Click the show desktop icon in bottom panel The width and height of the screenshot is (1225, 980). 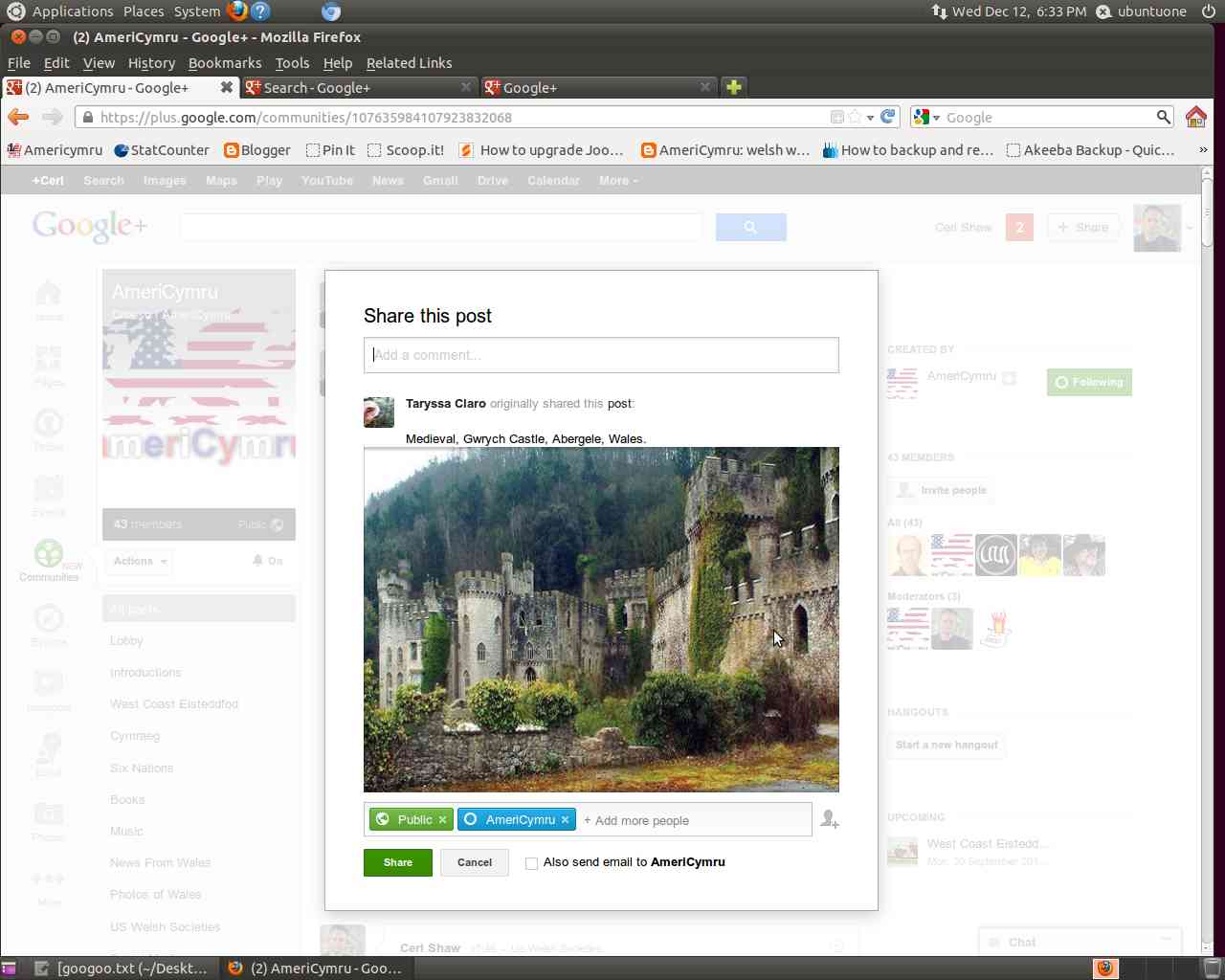pos(9,969)
